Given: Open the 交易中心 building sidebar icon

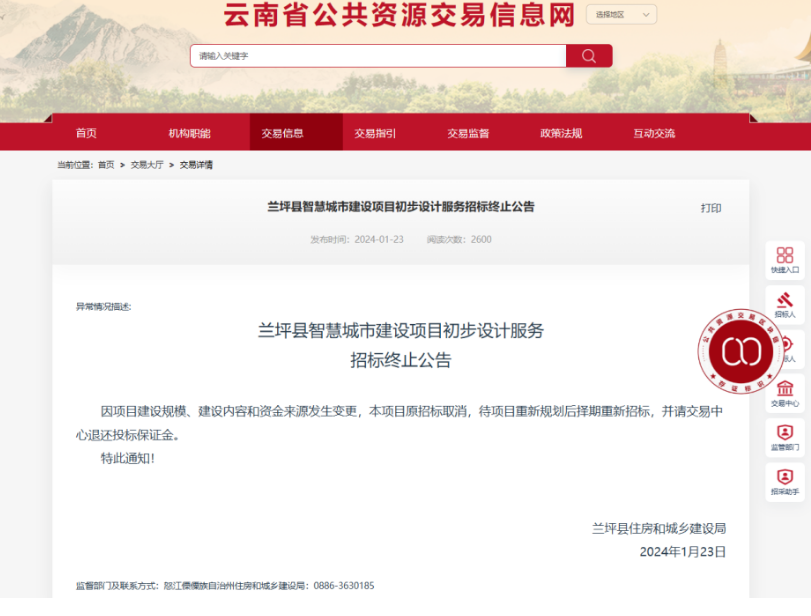Looking at the screenshot, I should coord(785,392).
